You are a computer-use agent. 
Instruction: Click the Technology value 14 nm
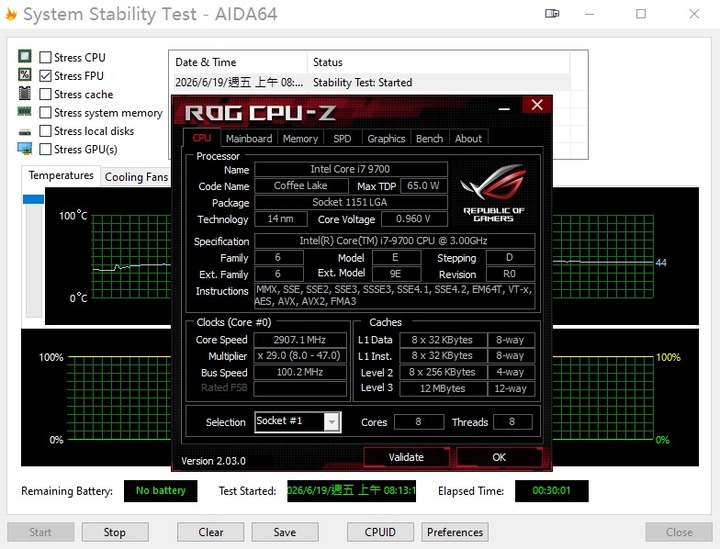coord(281,218)
